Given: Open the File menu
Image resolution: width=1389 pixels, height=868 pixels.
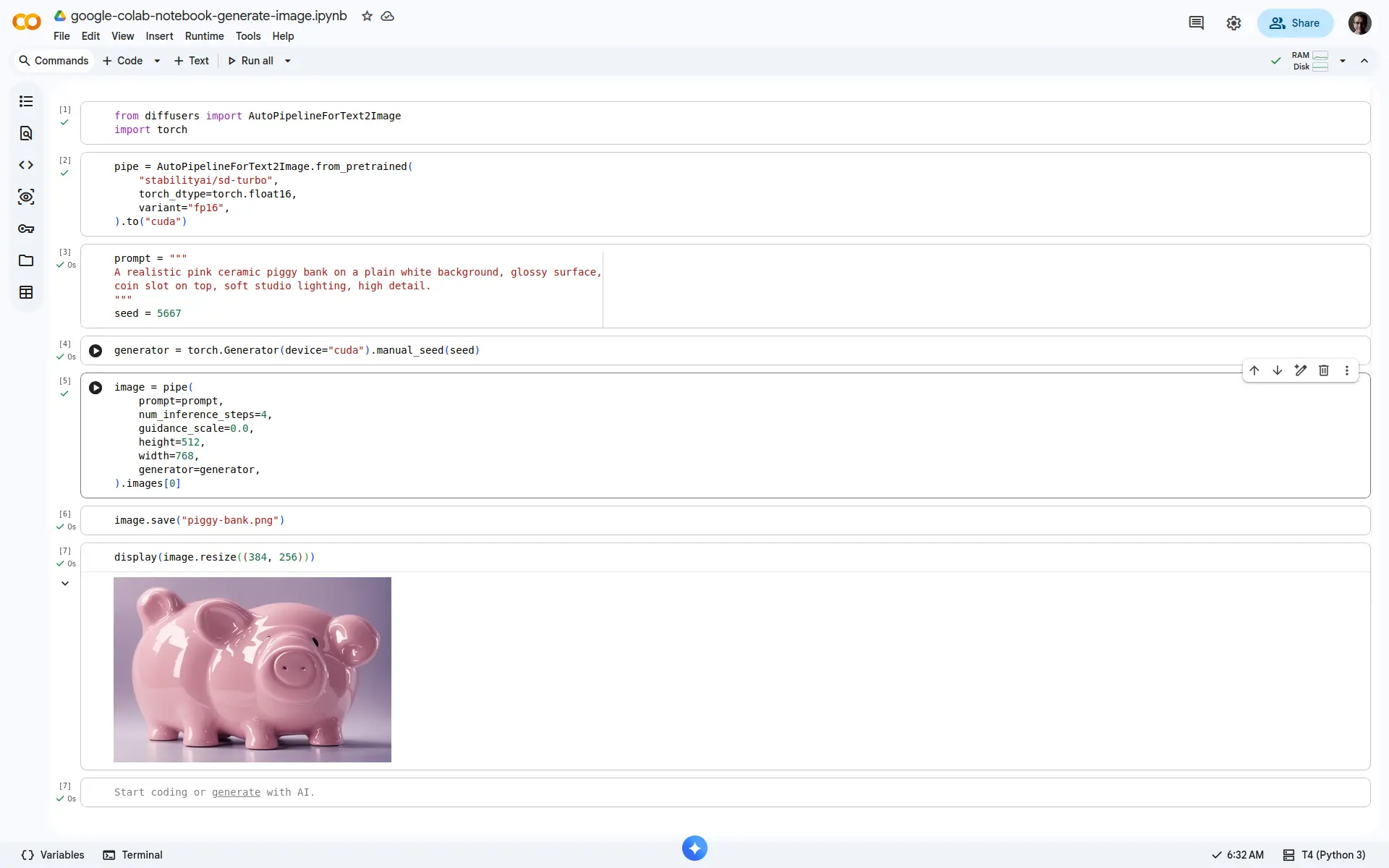Looking at the screenshot, I should (61, 36).
